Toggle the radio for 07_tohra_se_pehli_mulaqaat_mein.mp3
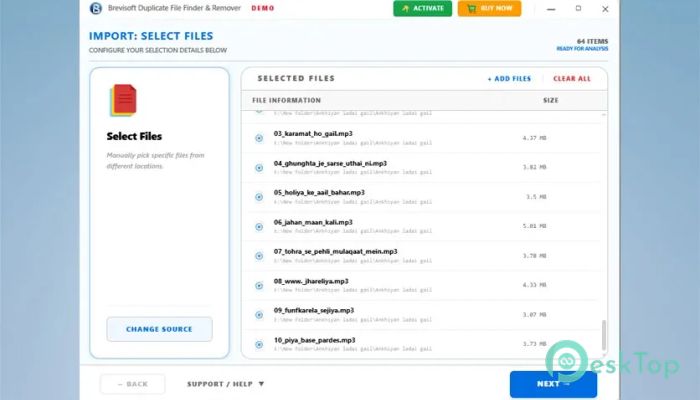 tap(259, 256)
